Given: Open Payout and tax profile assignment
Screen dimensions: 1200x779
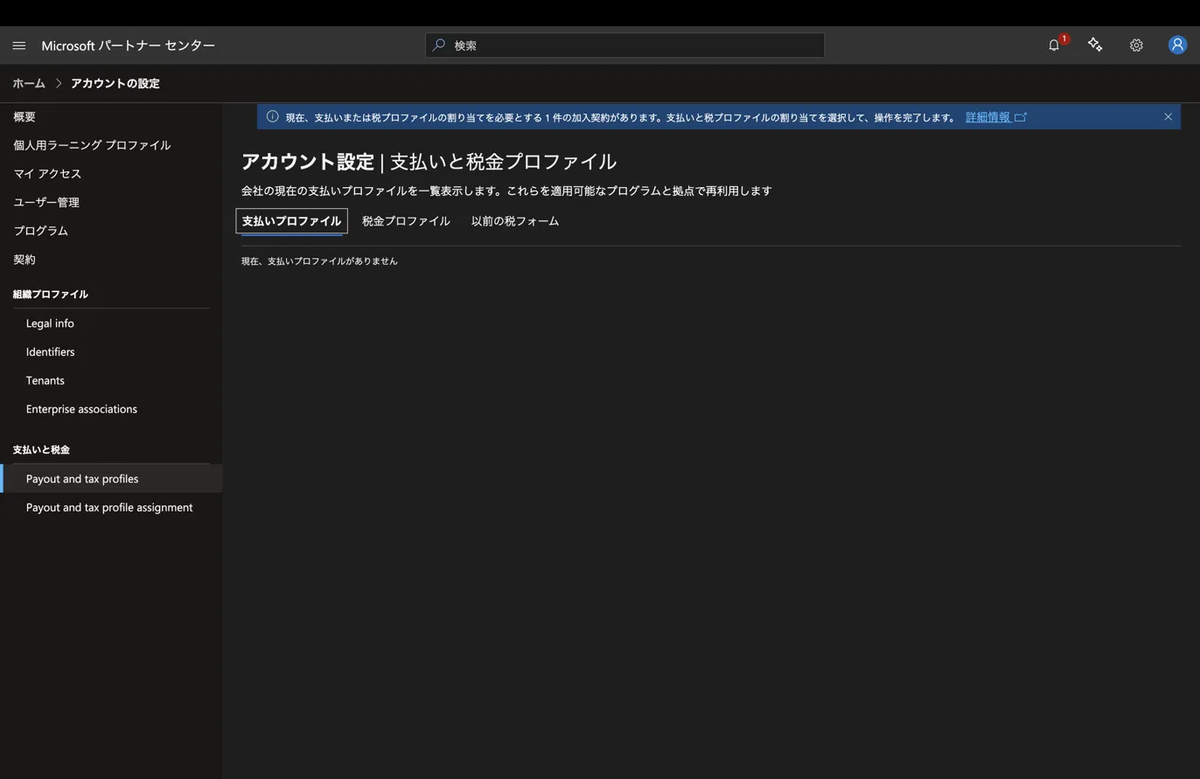Looking at the screenshot, I should pyautogui.click(x=111, y=508).
